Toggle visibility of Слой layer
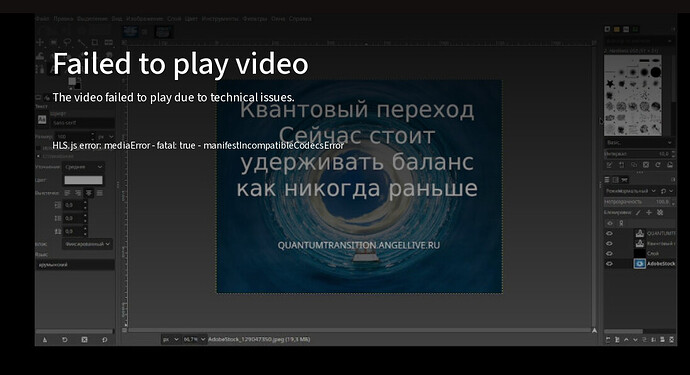The height and width of the screenshot is (375, 690). tap(609, 254)
